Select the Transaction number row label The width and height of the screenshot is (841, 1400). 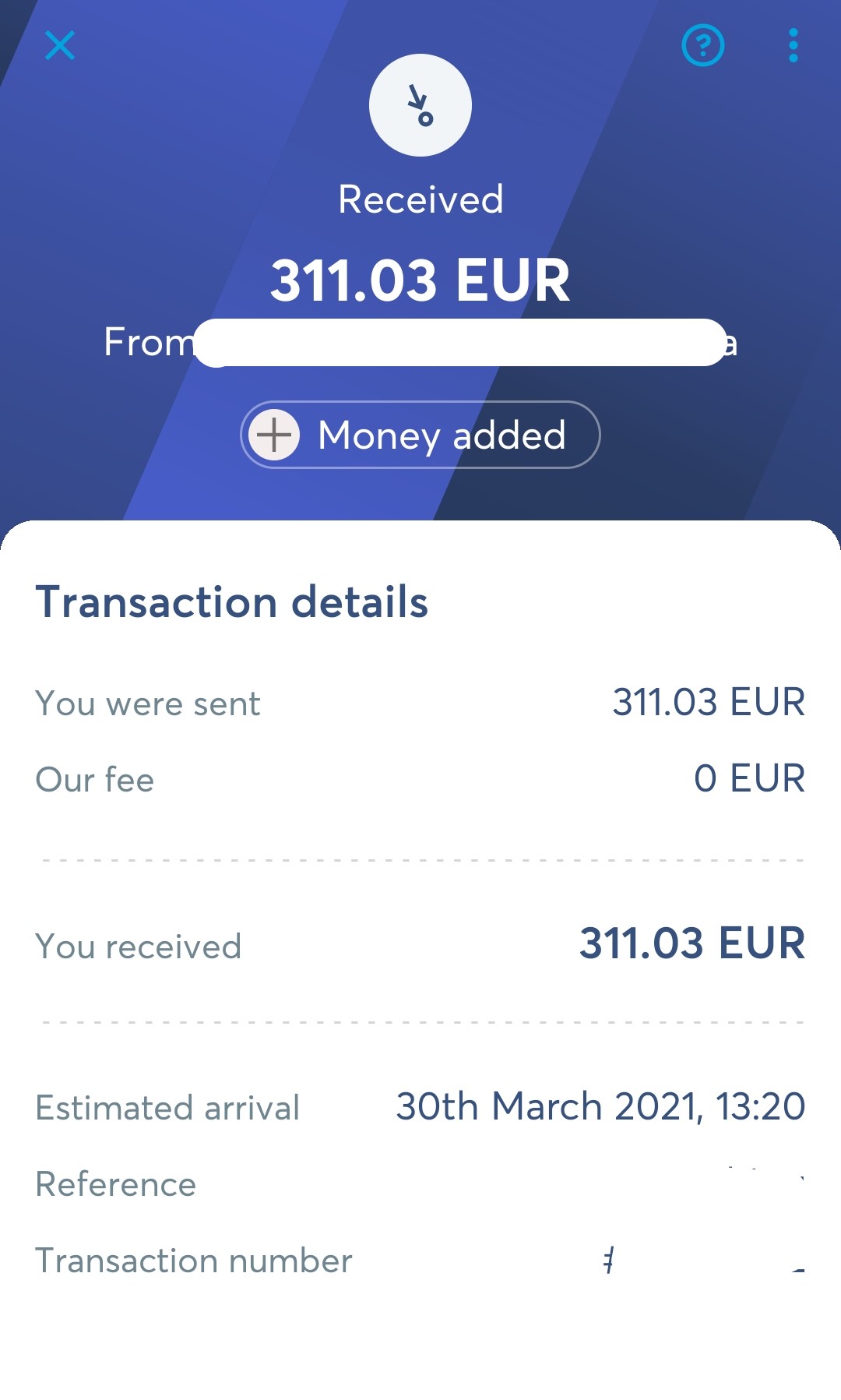click(194, 1261)
